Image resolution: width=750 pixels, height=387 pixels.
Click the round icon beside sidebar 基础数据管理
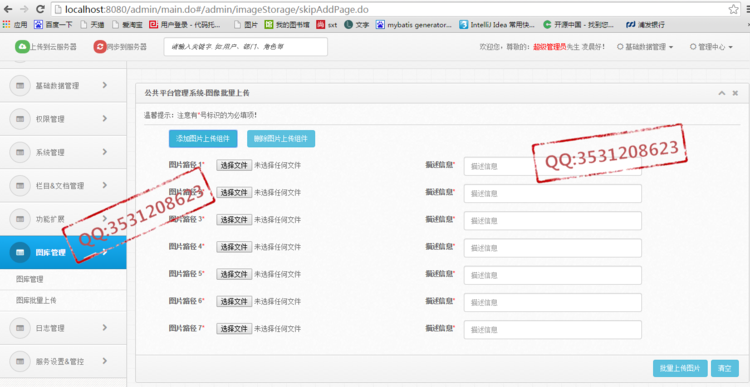(20, 86)
